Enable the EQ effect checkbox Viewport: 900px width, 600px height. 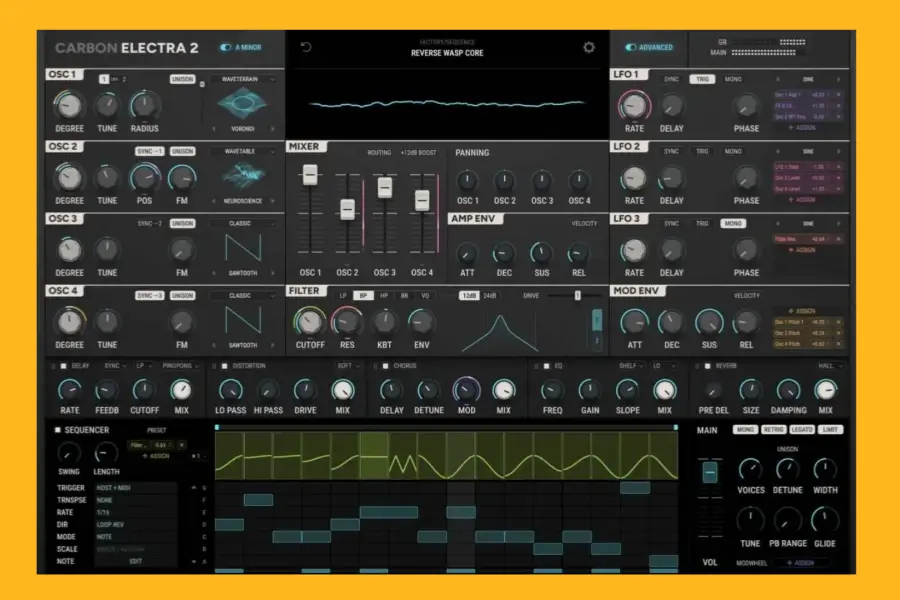[546, 366]
